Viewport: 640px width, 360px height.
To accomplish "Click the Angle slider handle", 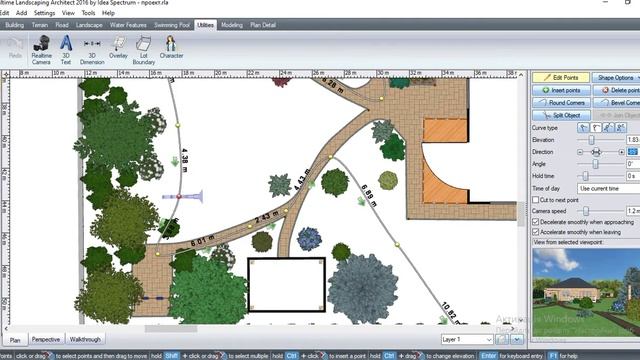I will tap(596, 164).
